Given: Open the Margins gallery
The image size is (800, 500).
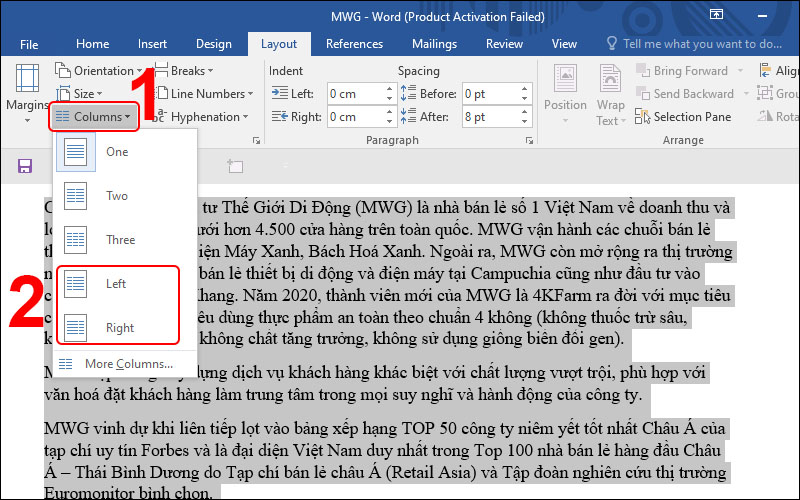Looking at the screenshot, I should [27, 93].
